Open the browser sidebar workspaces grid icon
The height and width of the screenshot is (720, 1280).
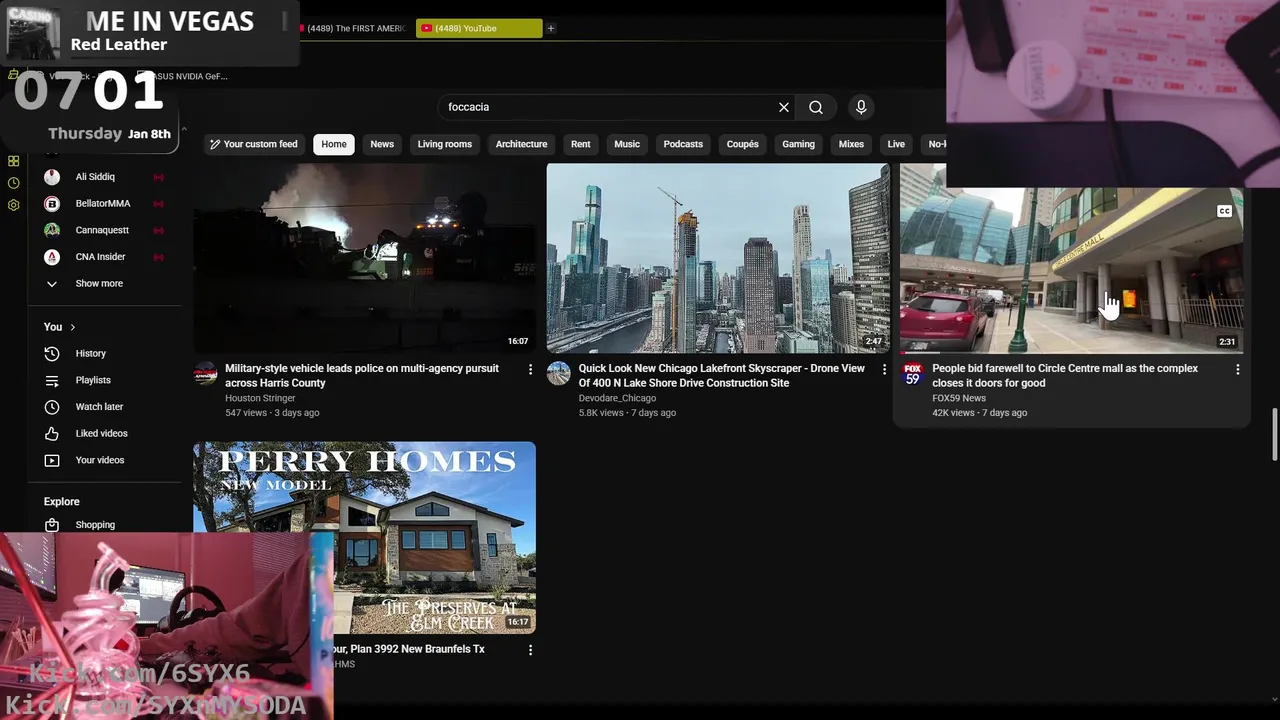point(13,161)
